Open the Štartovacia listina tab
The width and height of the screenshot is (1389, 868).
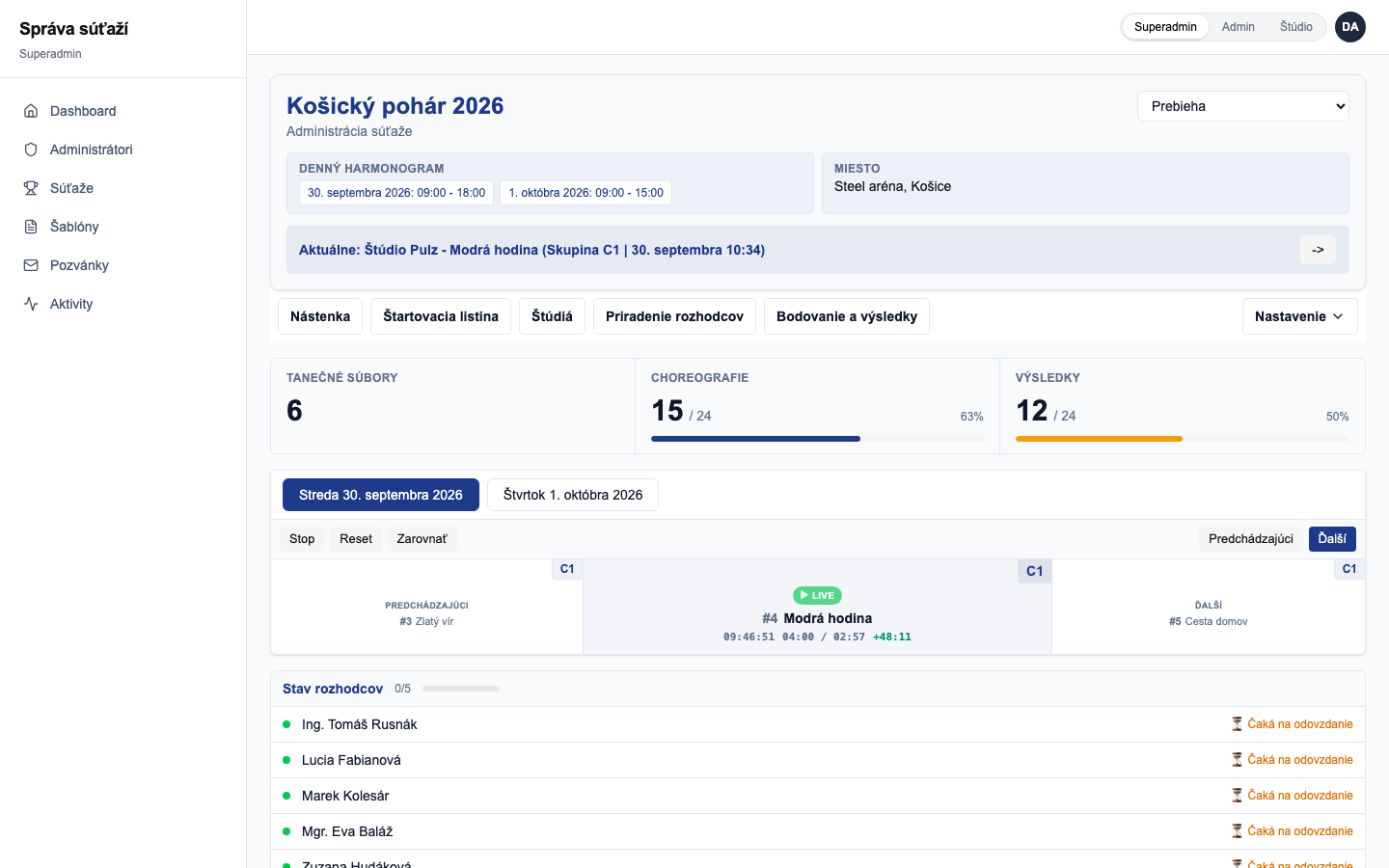[x=441, y=316]
